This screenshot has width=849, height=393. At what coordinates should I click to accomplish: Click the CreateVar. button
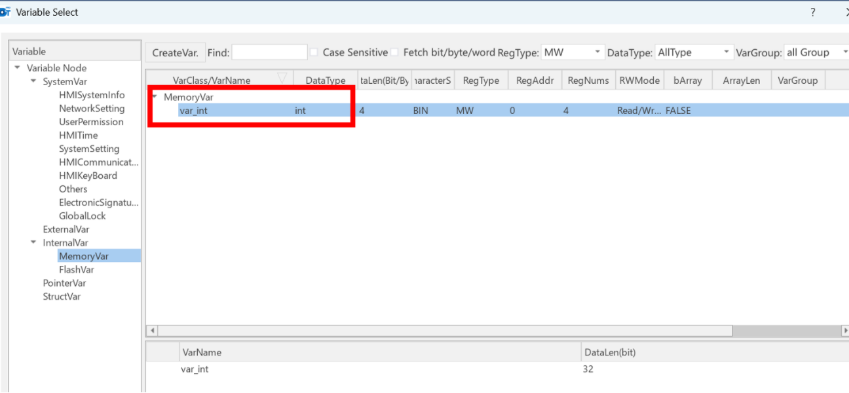point(175,53)
